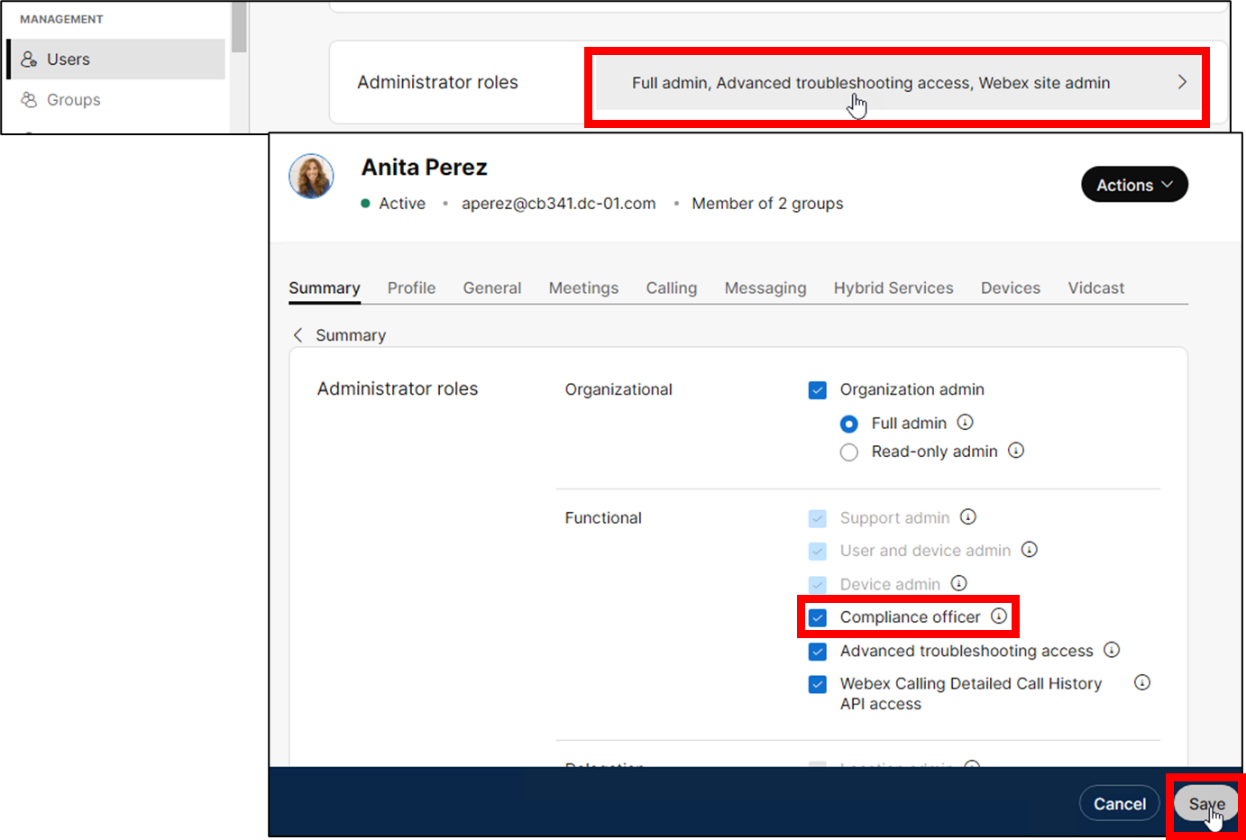
Task: Open Groups in the Management sidebar
Action: (x=73, y=100)
